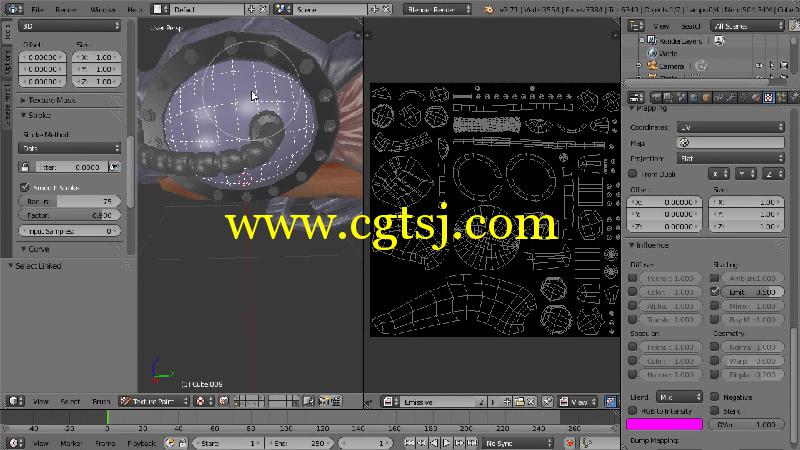Click play animation button in timeline
This screenshot has height=450, width=800.
[x=446, y=443]
